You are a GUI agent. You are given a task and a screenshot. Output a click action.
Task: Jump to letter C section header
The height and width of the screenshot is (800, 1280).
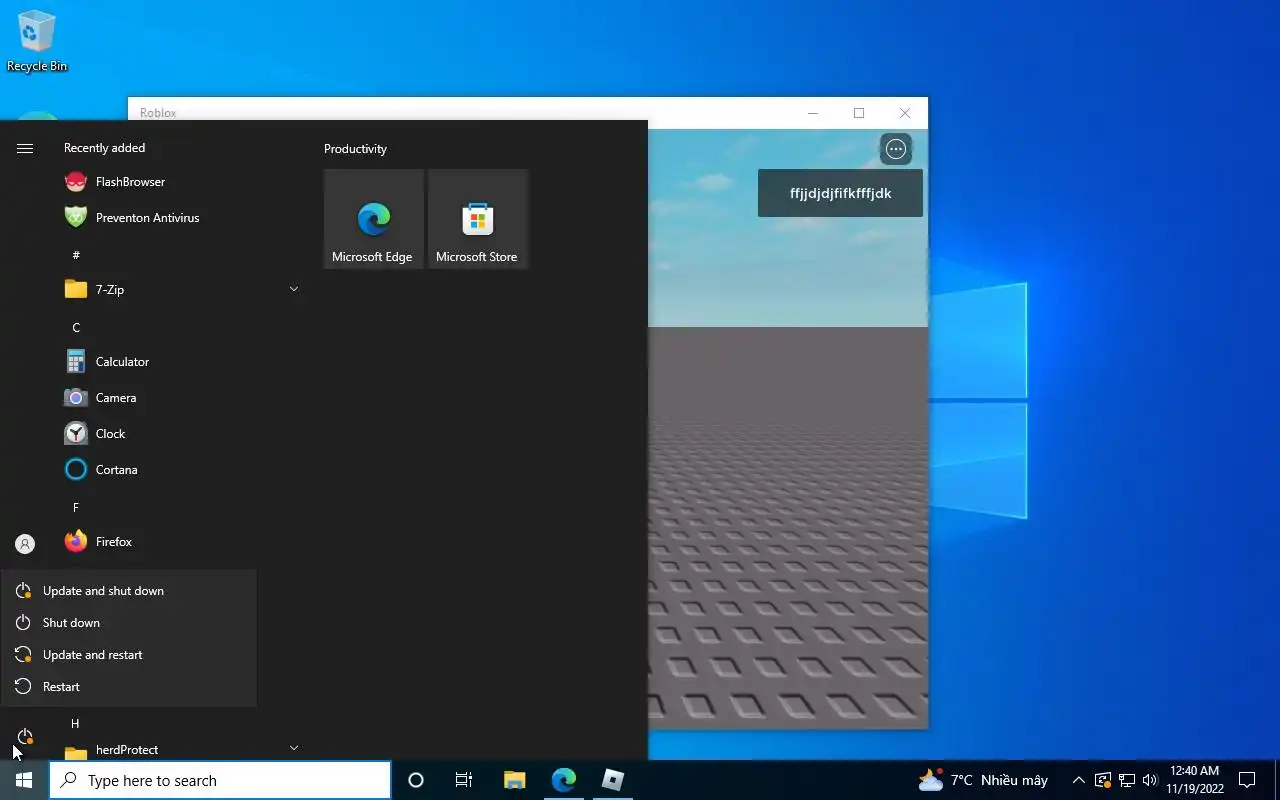click(76, 328)
